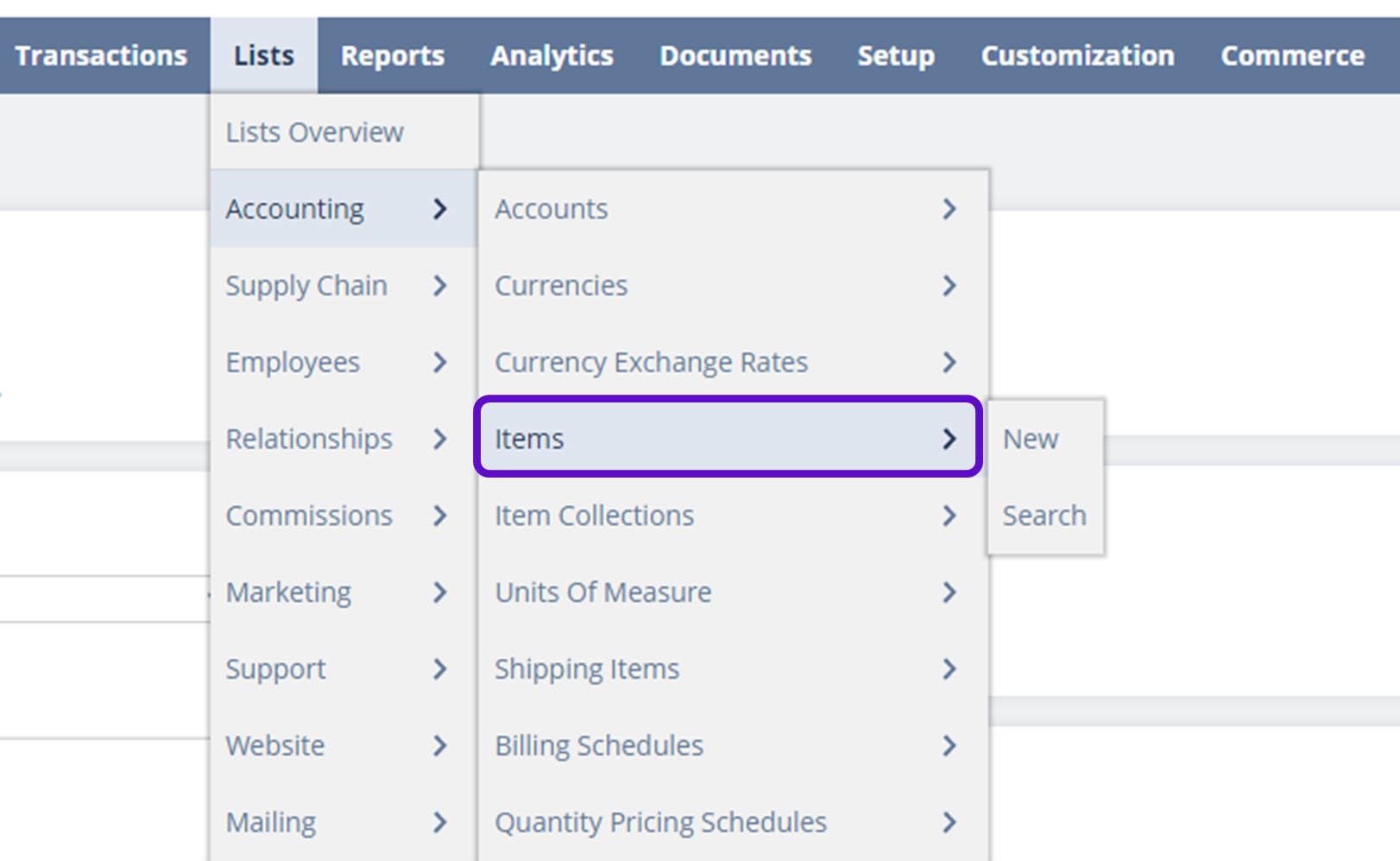Click Lists Overview link
Screen dimensions: 1400x861
pyautogui.click(x=314, y=132)
